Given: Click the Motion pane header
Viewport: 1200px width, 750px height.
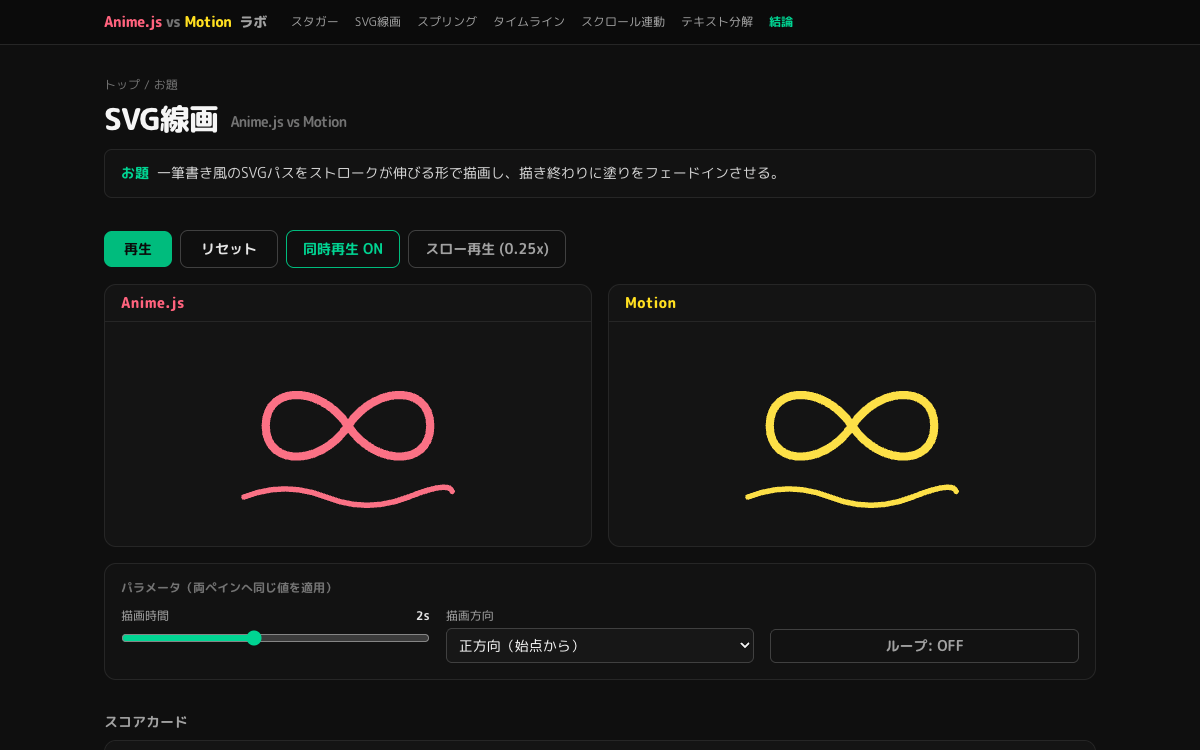Looking at the screenshot, I should tap(852, 303).
